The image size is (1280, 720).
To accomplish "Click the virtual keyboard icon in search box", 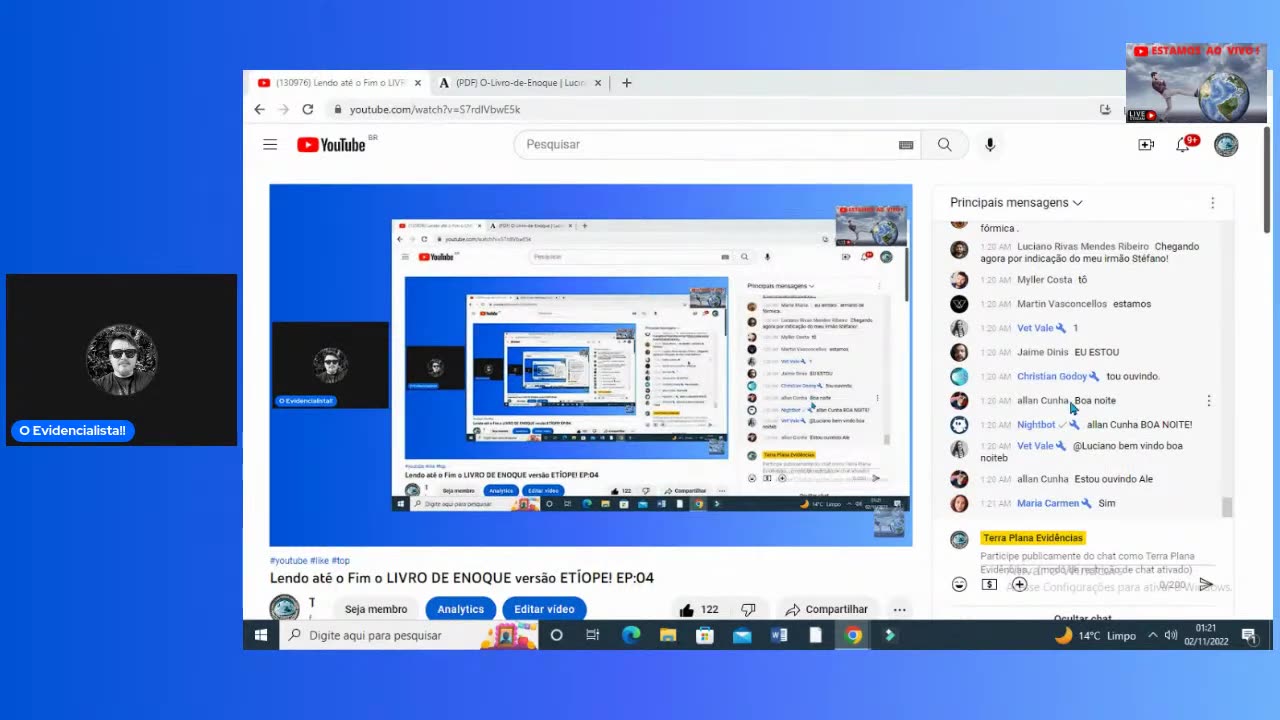I will pyautogui.click(x=906, y=145).
